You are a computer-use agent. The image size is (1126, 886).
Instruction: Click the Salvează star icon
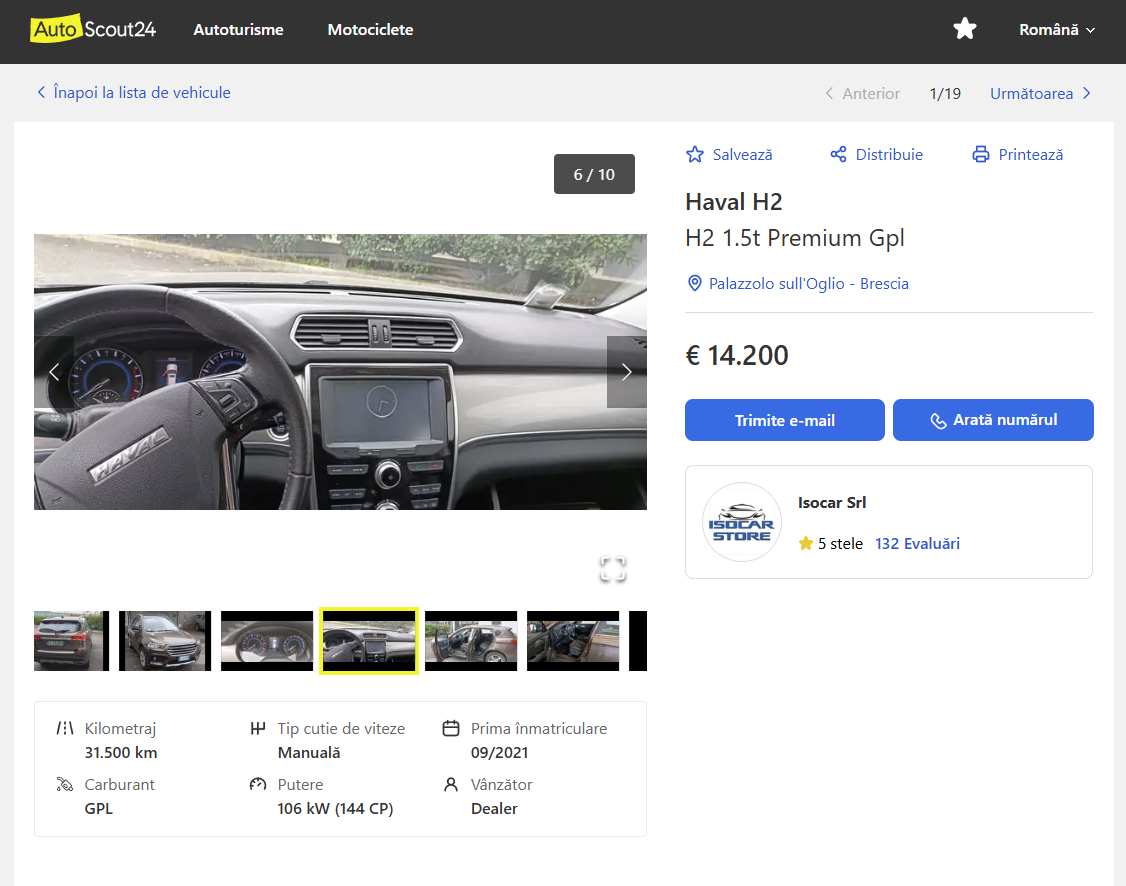(x=694, y=154)
